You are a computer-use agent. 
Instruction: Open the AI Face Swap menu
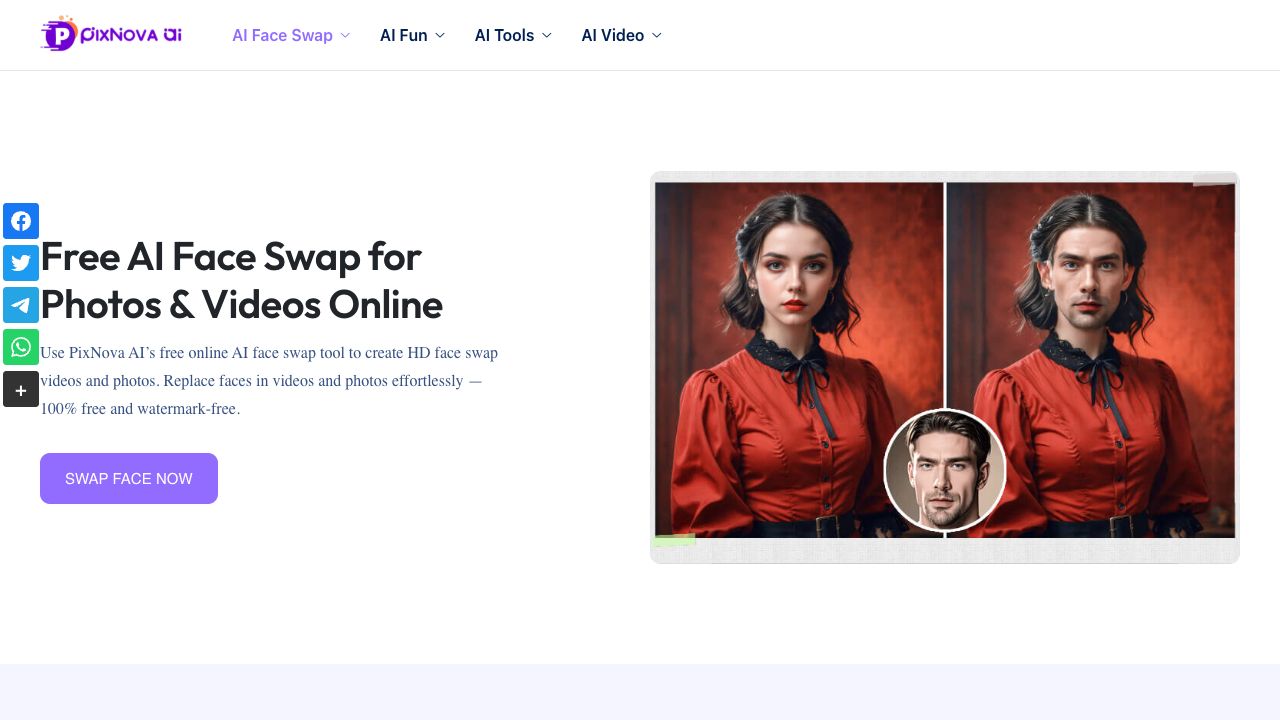282,35
